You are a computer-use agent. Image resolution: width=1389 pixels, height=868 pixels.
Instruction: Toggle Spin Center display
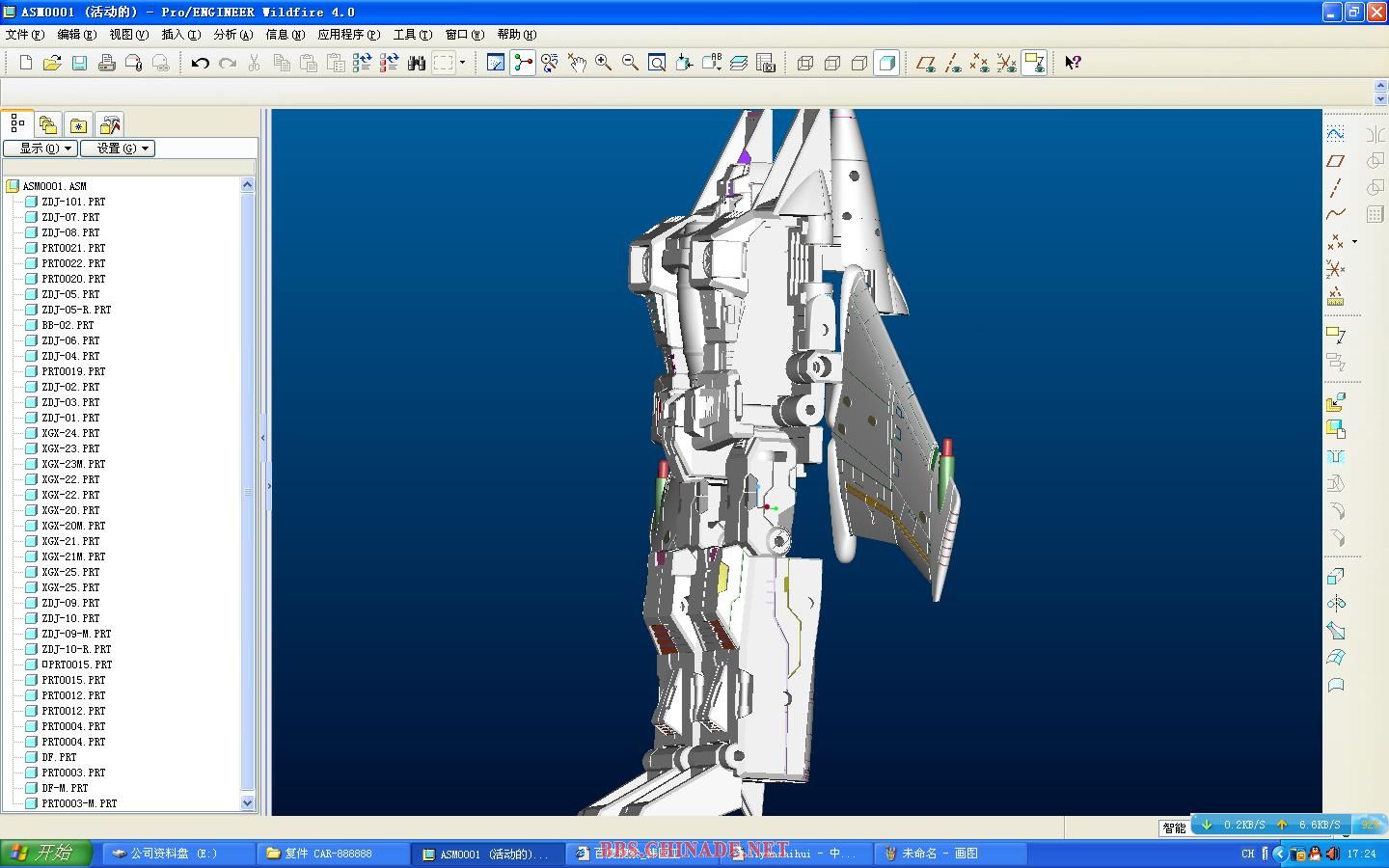click(x=522, y=63)
